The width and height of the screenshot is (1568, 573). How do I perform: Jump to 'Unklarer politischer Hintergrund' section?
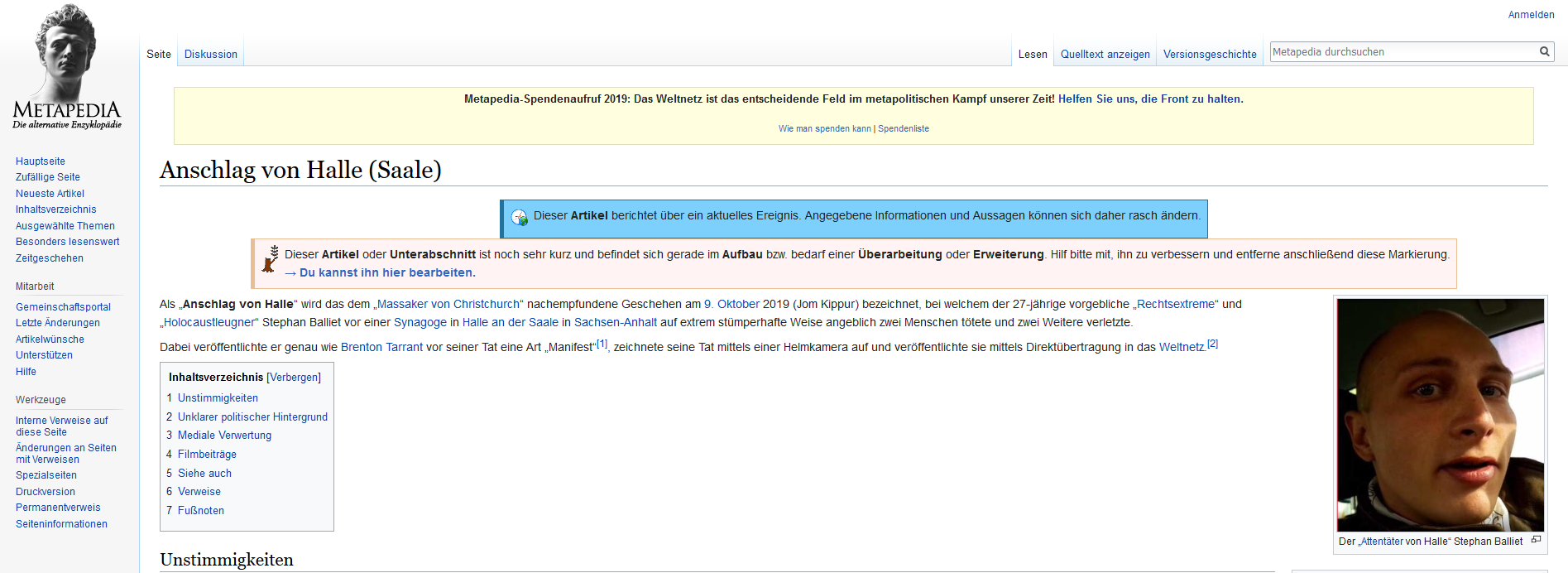click(252, 417)
